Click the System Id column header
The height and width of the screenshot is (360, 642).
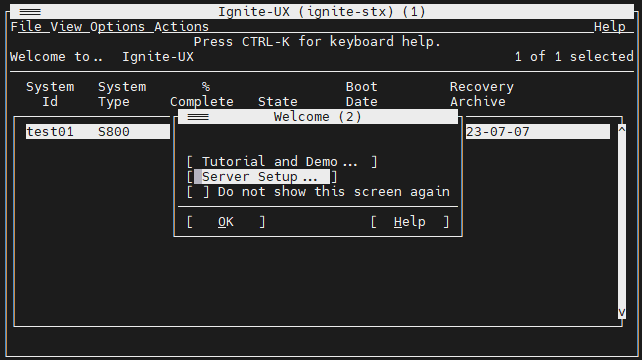coord(50,94)
